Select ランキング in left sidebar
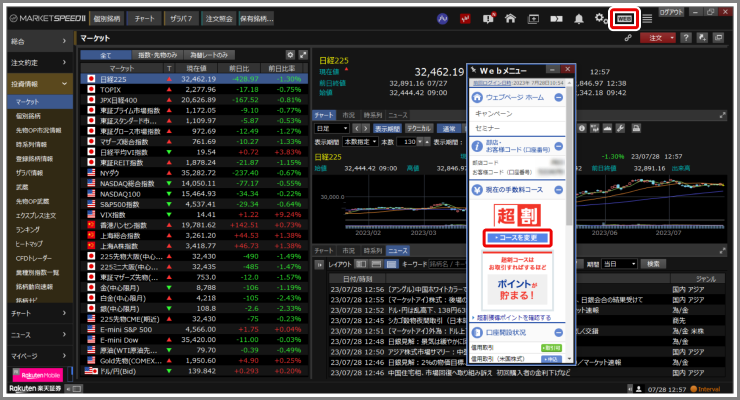 coord(28,230)
